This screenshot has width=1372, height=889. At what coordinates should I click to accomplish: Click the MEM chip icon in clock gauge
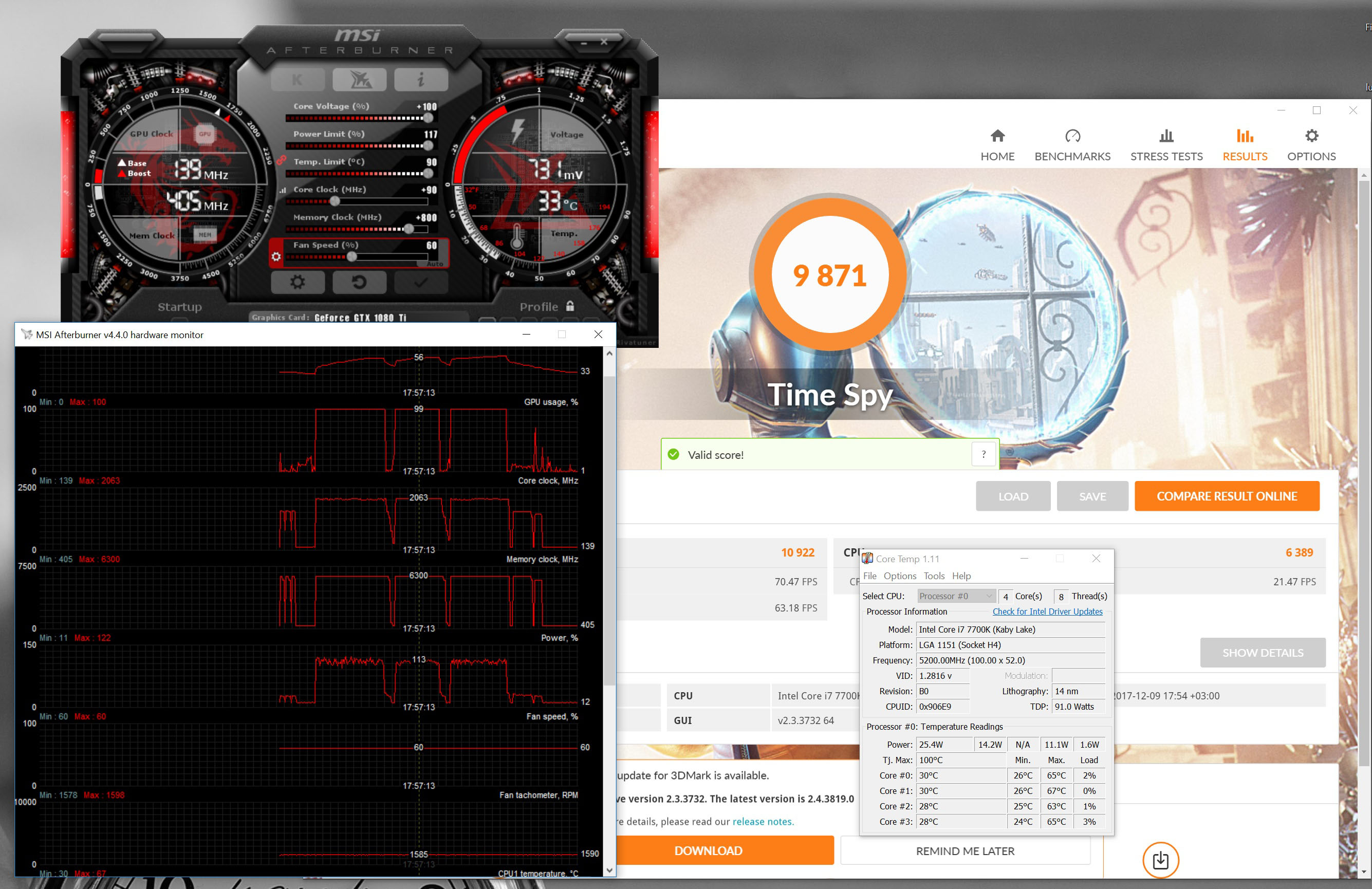205,235
